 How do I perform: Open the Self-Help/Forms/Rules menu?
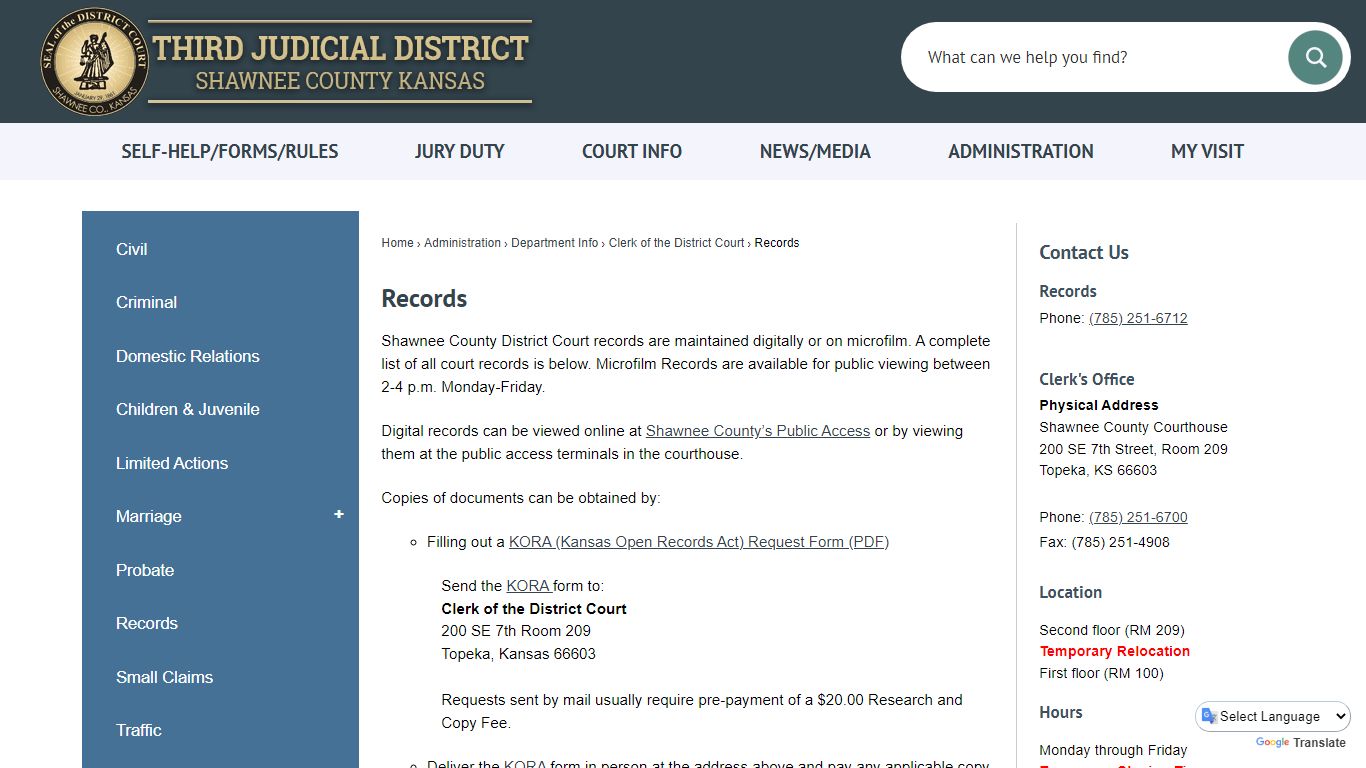[x=230, y=152]
